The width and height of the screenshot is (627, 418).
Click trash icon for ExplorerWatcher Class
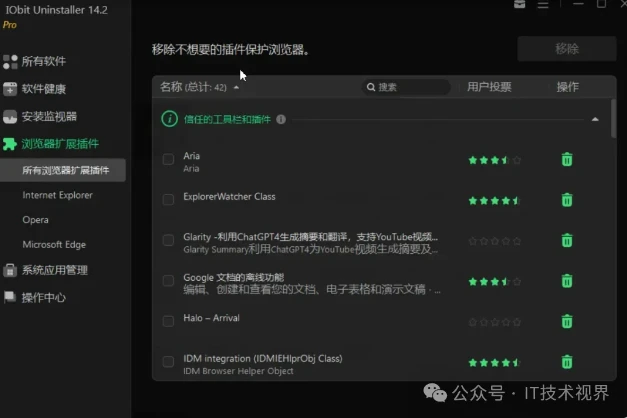click(567, 200)
